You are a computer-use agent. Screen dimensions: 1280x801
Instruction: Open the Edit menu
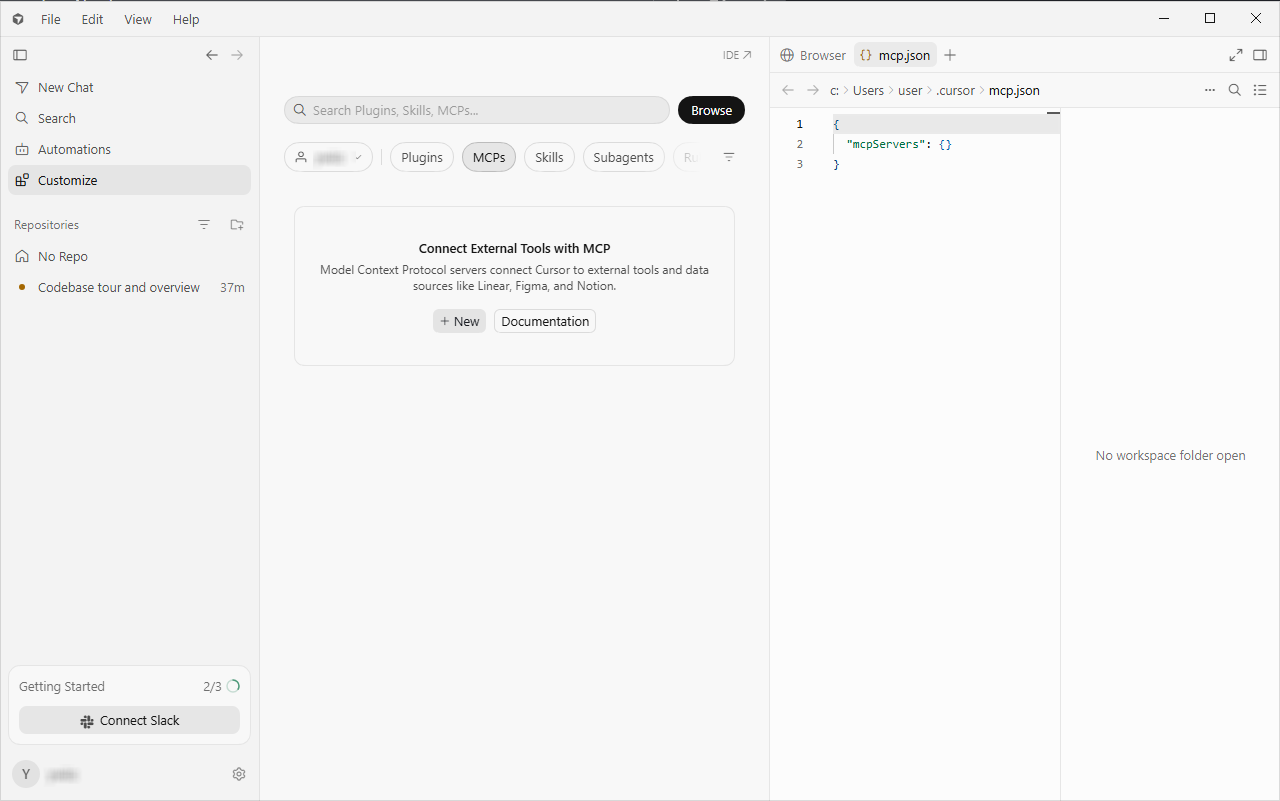pyautogui.click(x=93, y=19)
